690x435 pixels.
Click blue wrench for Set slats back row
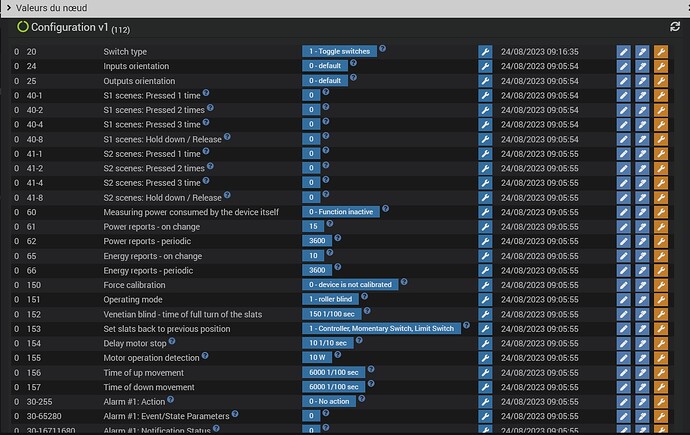coord(485,329)
